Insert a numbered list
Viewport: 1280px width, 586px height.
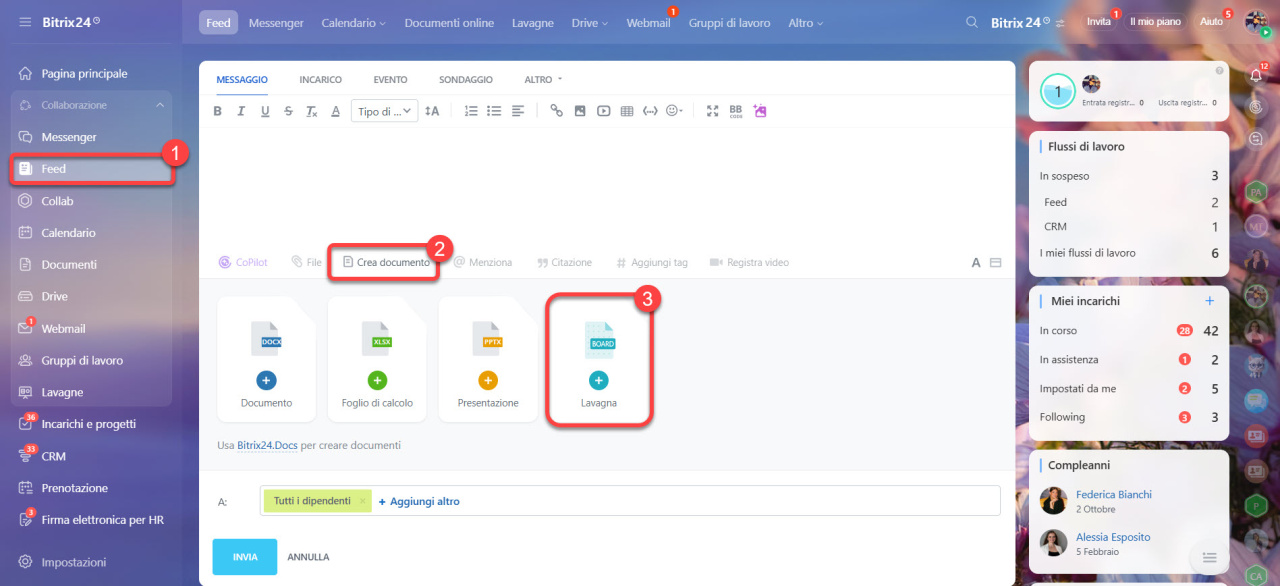click(471, 111)
